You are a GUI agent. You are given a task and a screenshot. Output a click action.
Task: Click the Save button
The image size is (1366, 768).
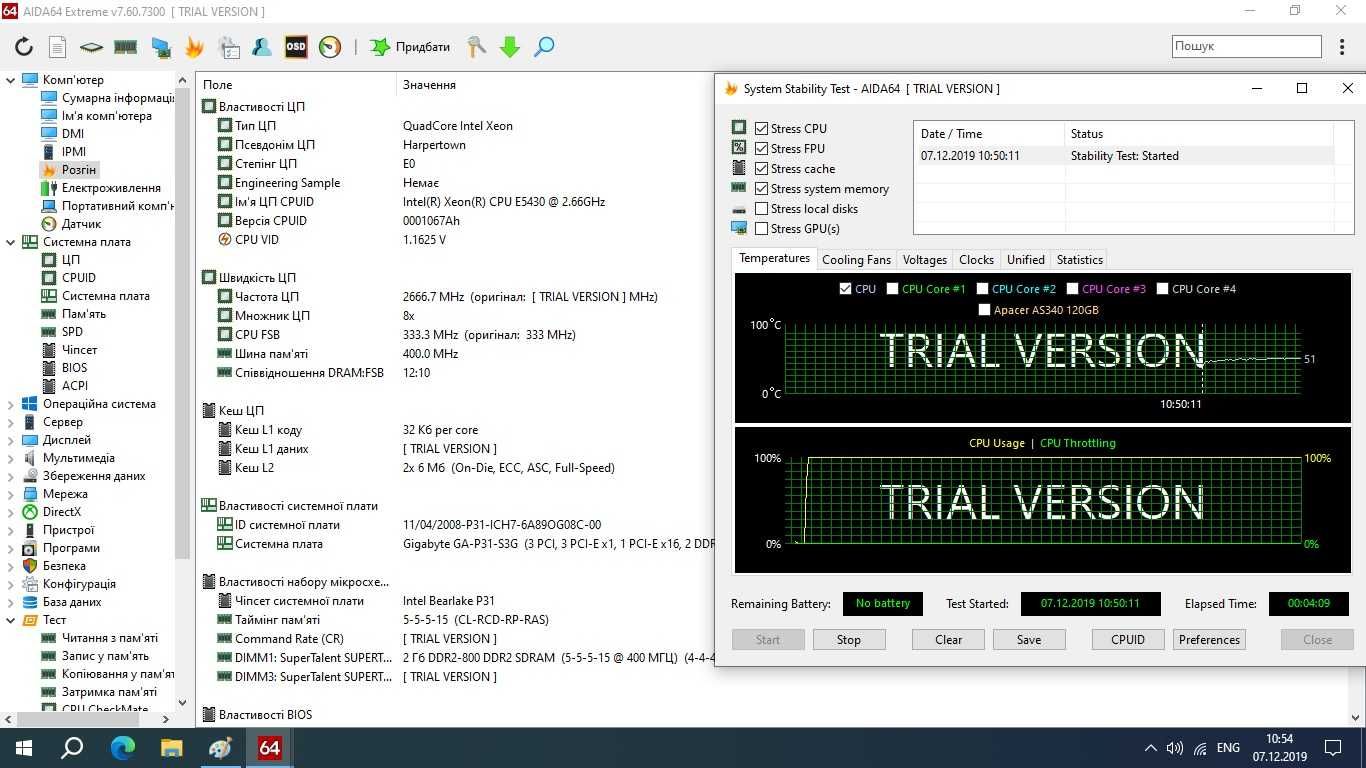(1028, 640)
